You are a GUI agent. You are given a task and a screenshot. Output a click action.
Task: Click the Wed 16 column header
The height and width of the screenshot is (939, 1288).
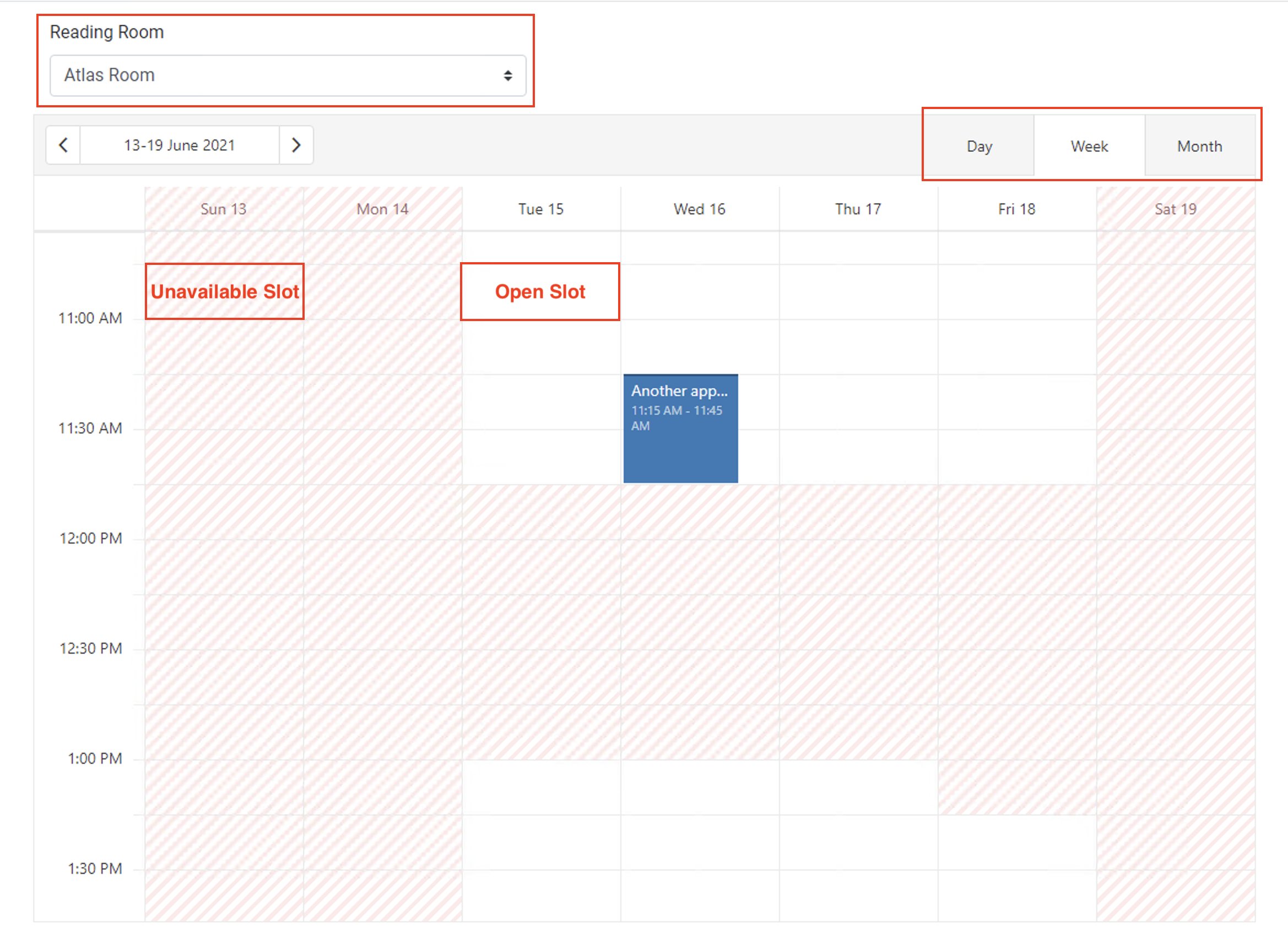coord(699,209)
